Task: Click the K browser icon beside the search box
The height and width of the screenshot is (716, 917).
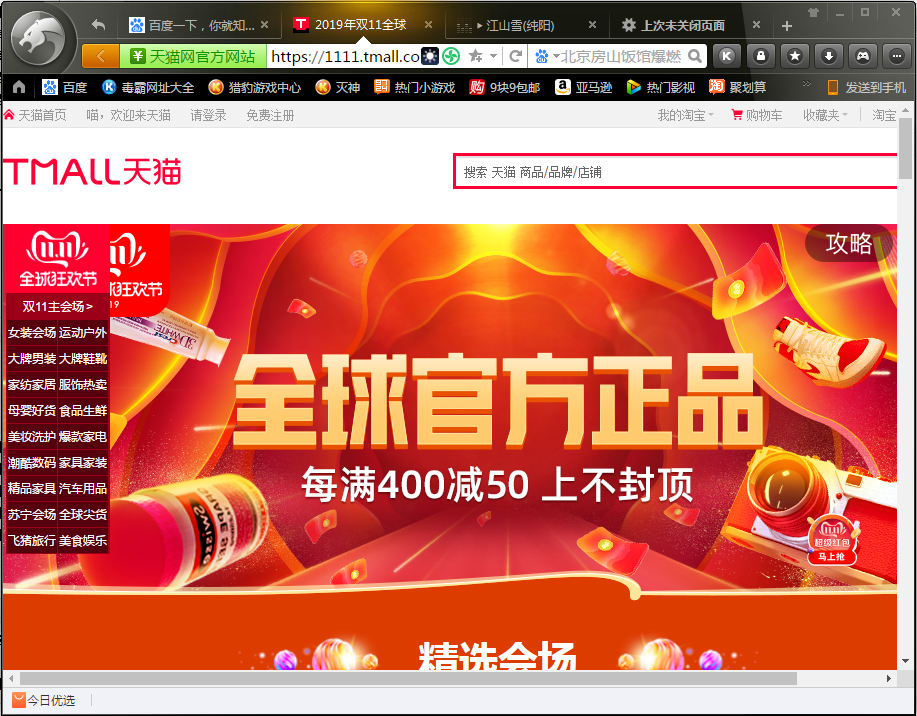Action: point(726,56)
